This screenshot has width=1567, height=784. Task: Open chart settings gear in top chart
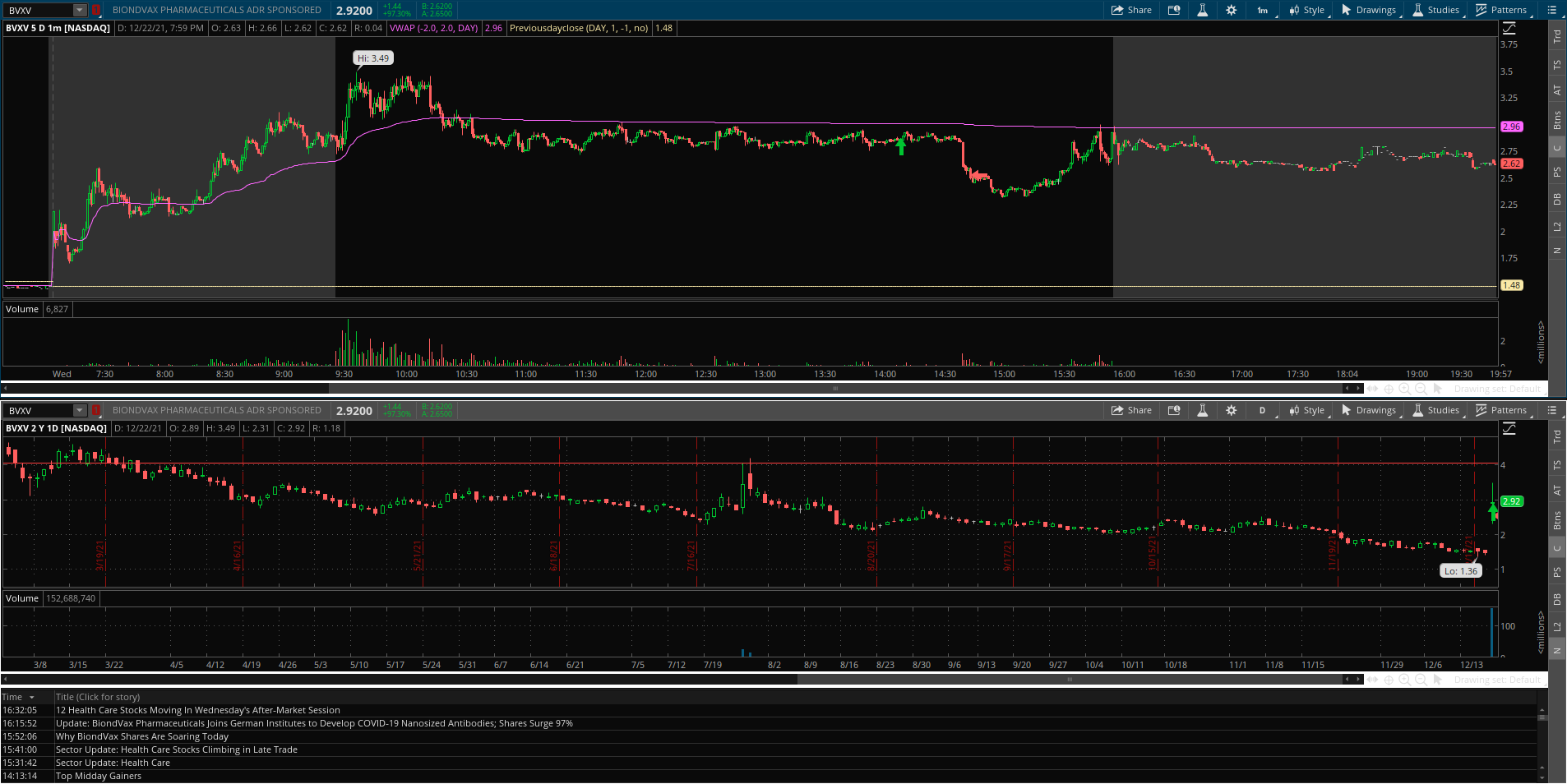tap(1231, 11)
